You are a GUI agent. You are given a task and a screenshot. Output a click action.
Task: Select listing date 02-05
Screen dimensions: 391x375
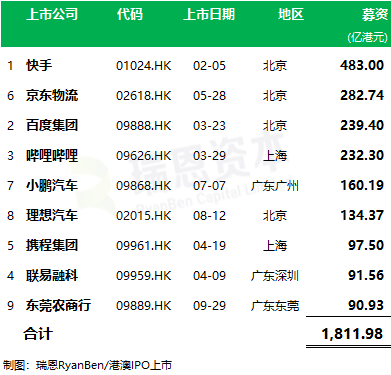click(x=209, y=66)
